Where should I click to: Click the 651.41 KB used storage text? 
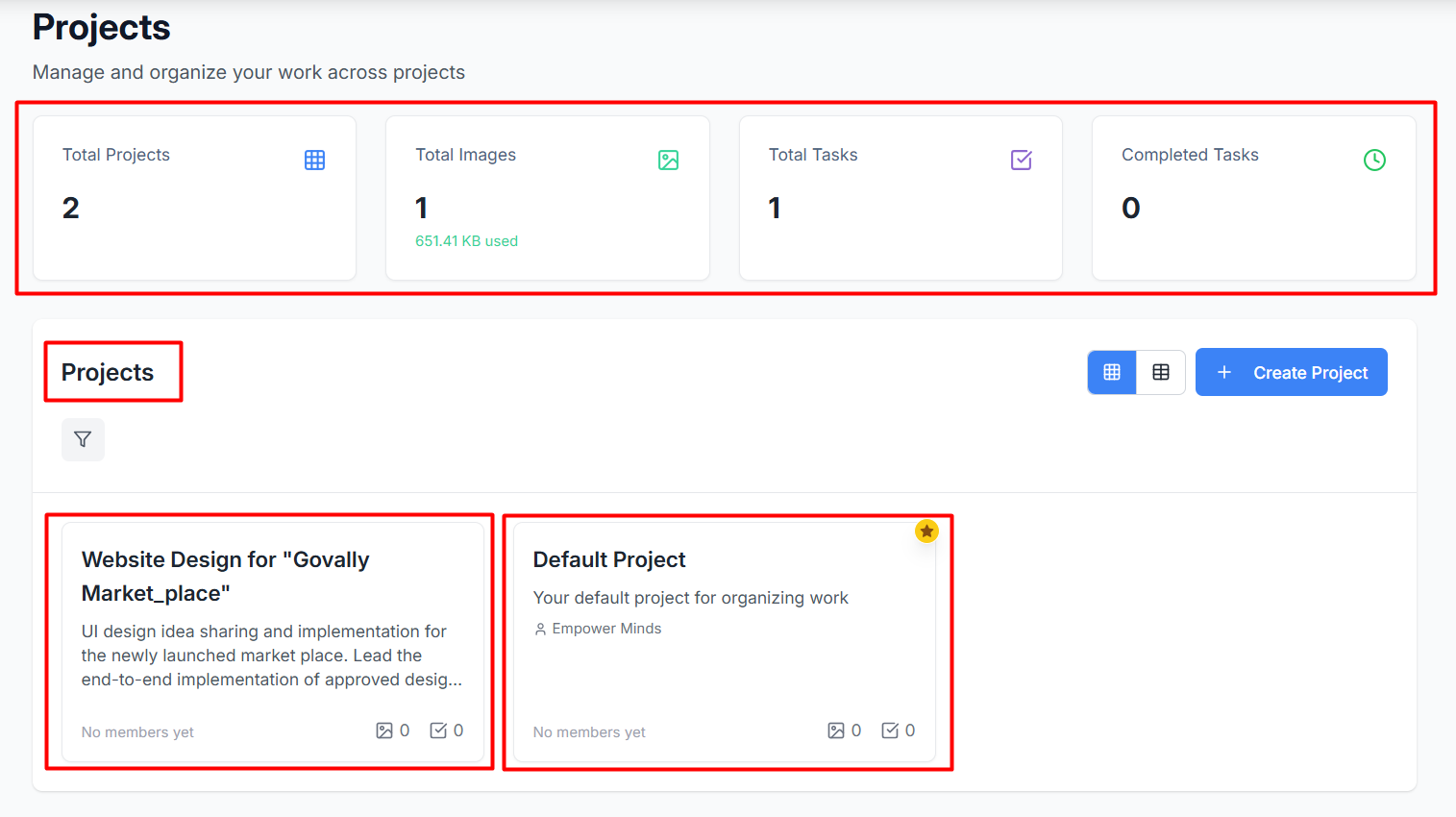tap(466, 241)
